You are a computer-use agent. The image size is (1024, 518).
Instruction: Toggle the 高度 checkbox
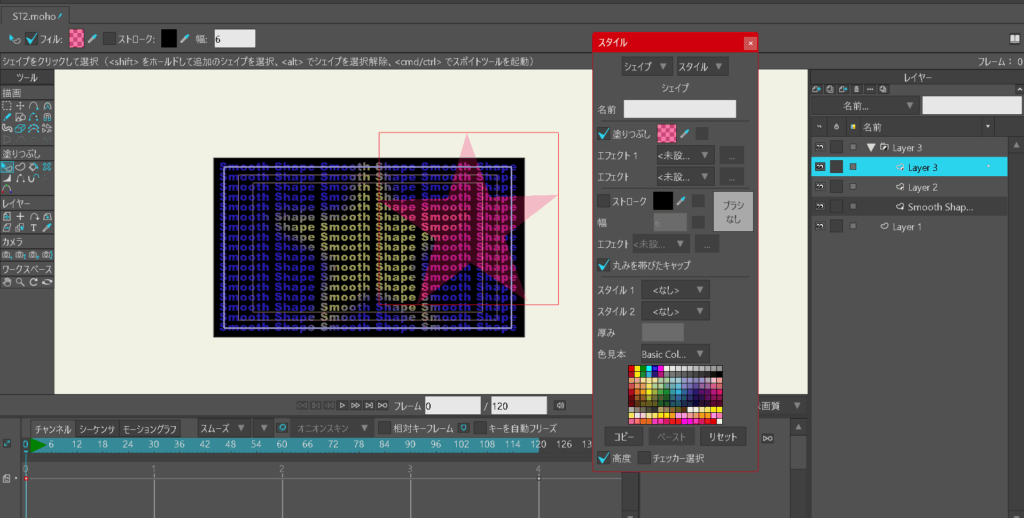click(x=603, y=458)
